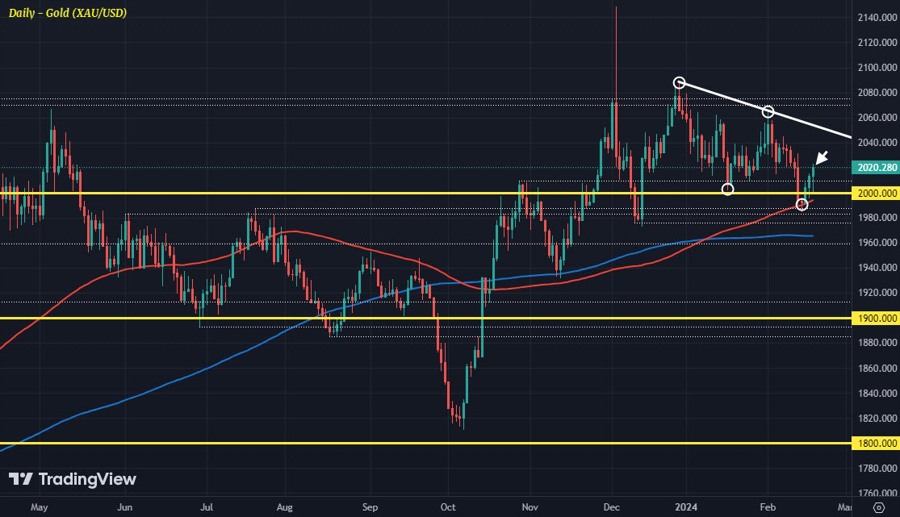Click the 1980.000 price axis value
Screen dimensions: 900x517
coord(877,217)
